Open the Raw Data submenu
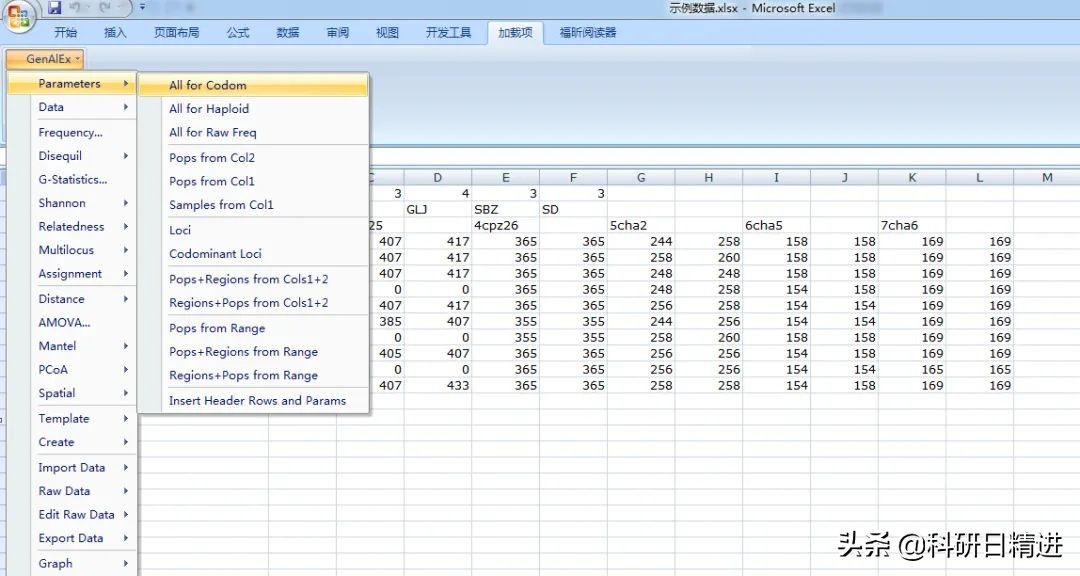The image size is (1080, 576). pos(72,491)
